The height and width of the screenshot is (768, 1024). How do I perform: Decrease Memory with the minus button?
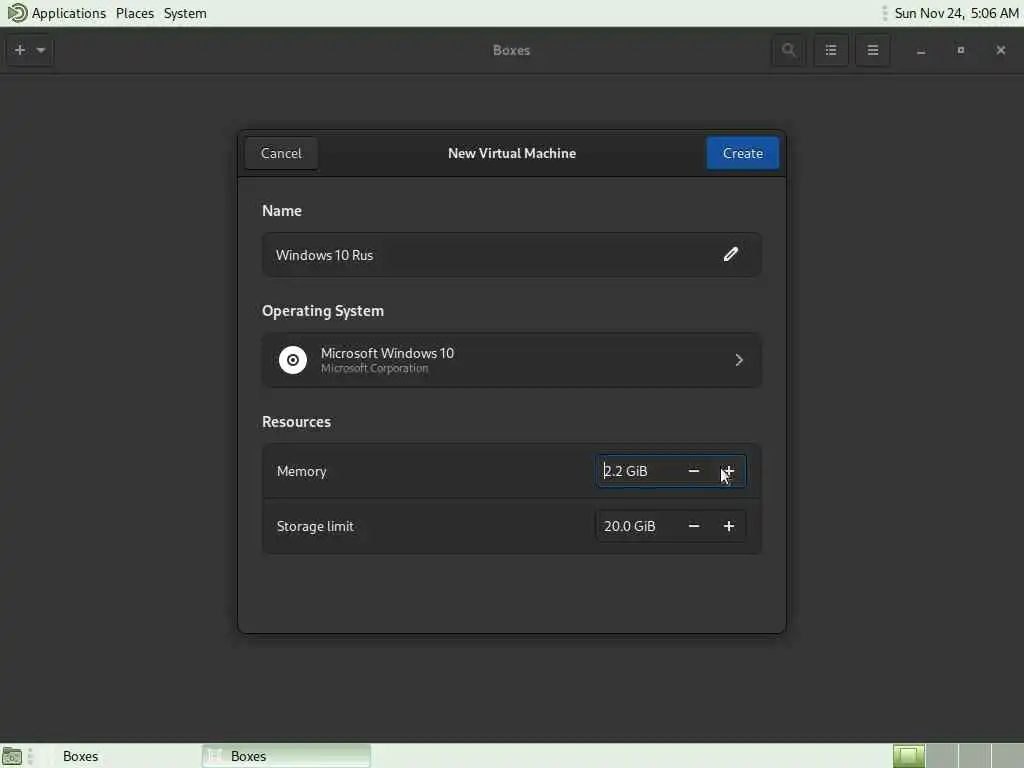694,471
